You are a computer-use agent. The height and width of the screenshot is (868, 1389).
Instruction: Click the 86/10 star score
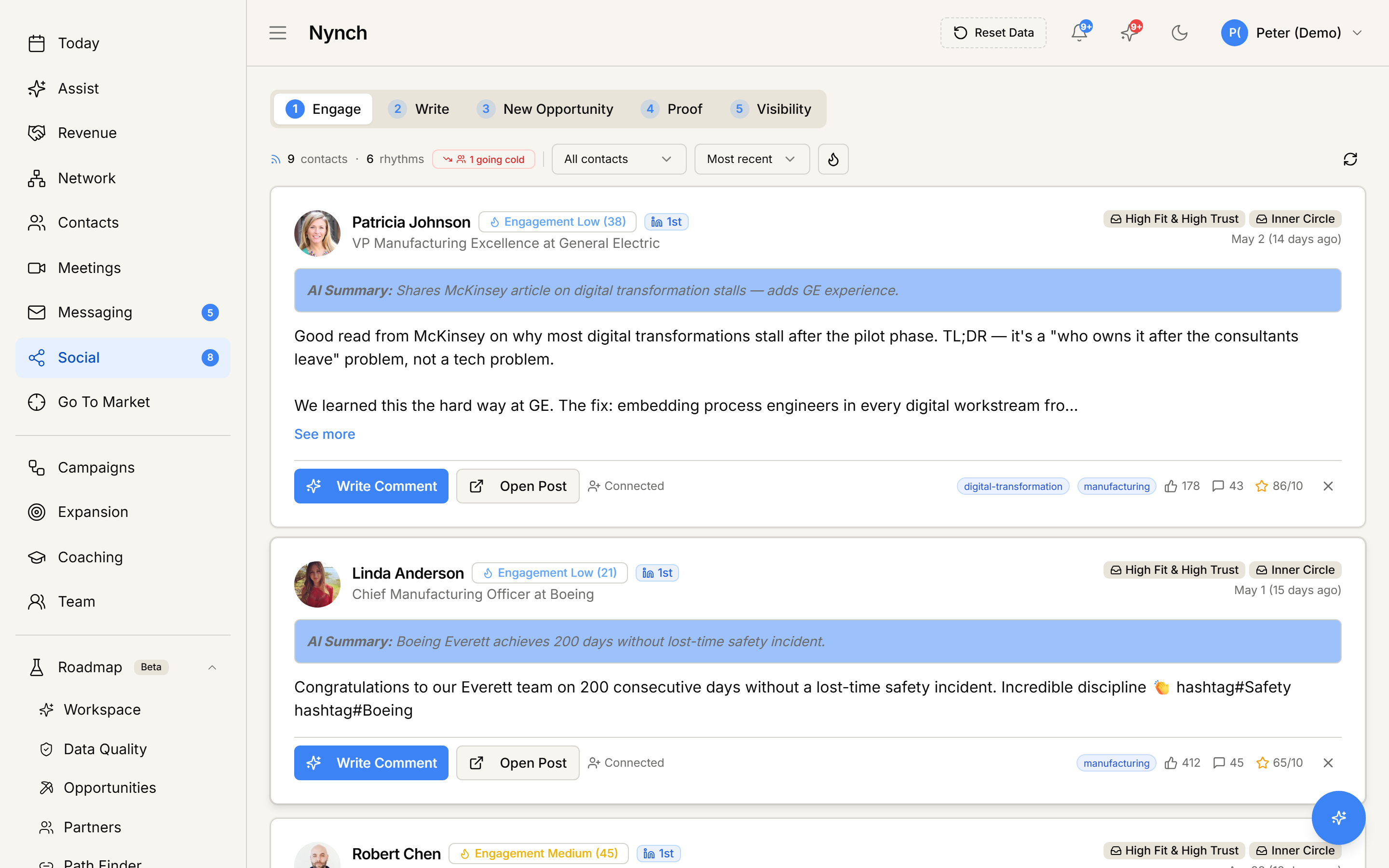pos(1280,486)
